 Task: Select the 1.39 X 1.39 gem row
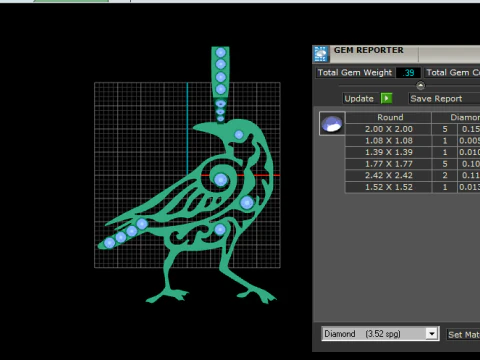(413, 152)
